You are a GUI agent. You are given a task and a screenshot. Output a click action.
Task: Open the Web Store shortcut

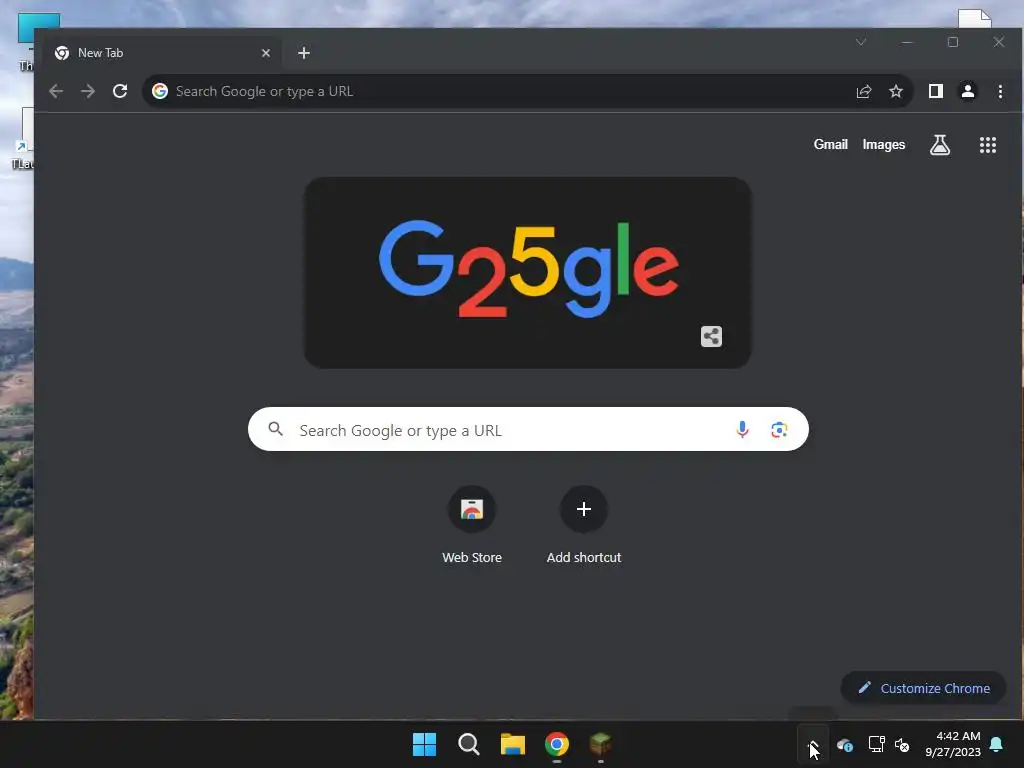472,526
